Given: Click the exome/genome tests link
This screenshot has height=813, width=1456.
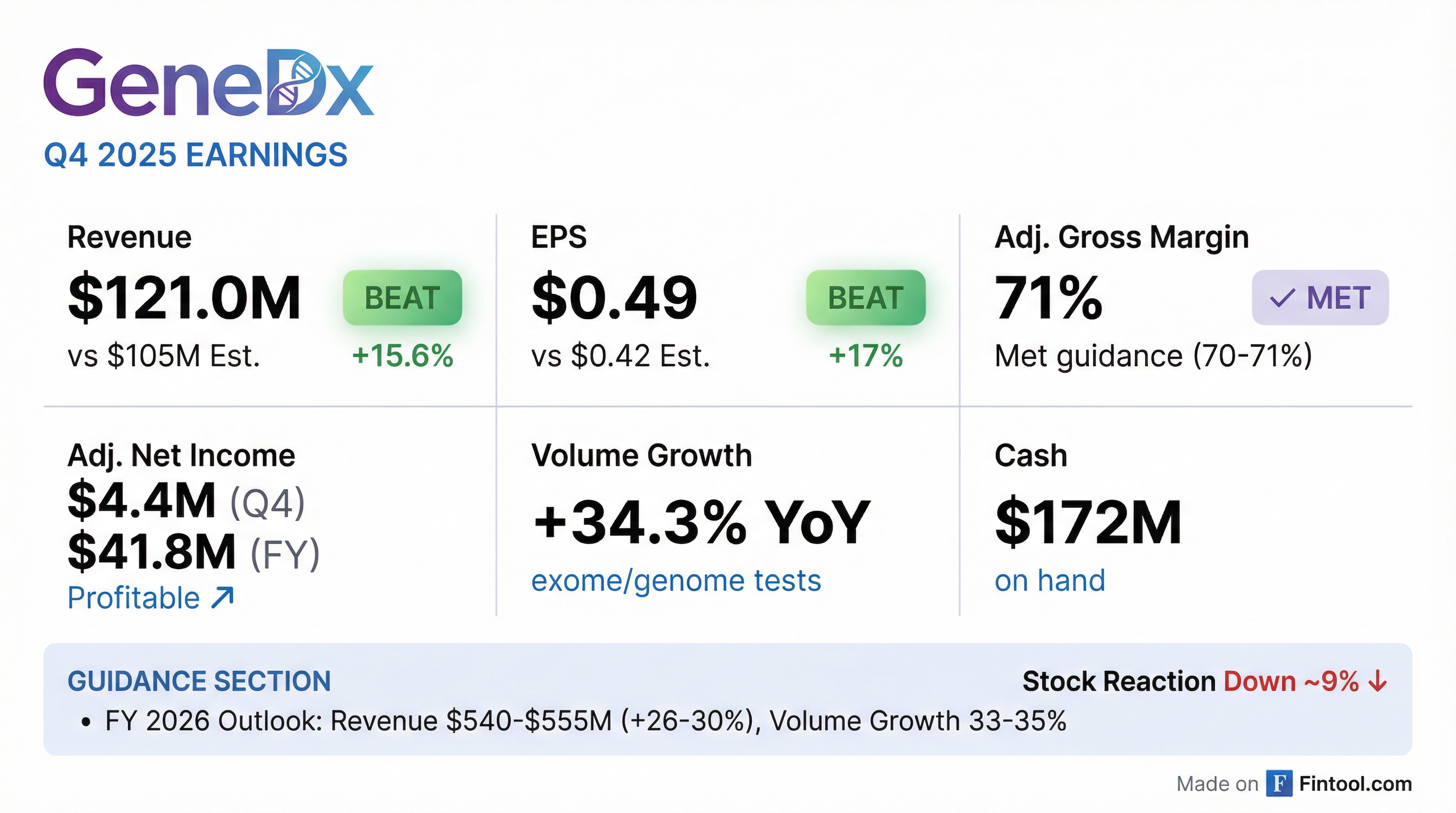Looking at the screenshot, I should [676, 581].
